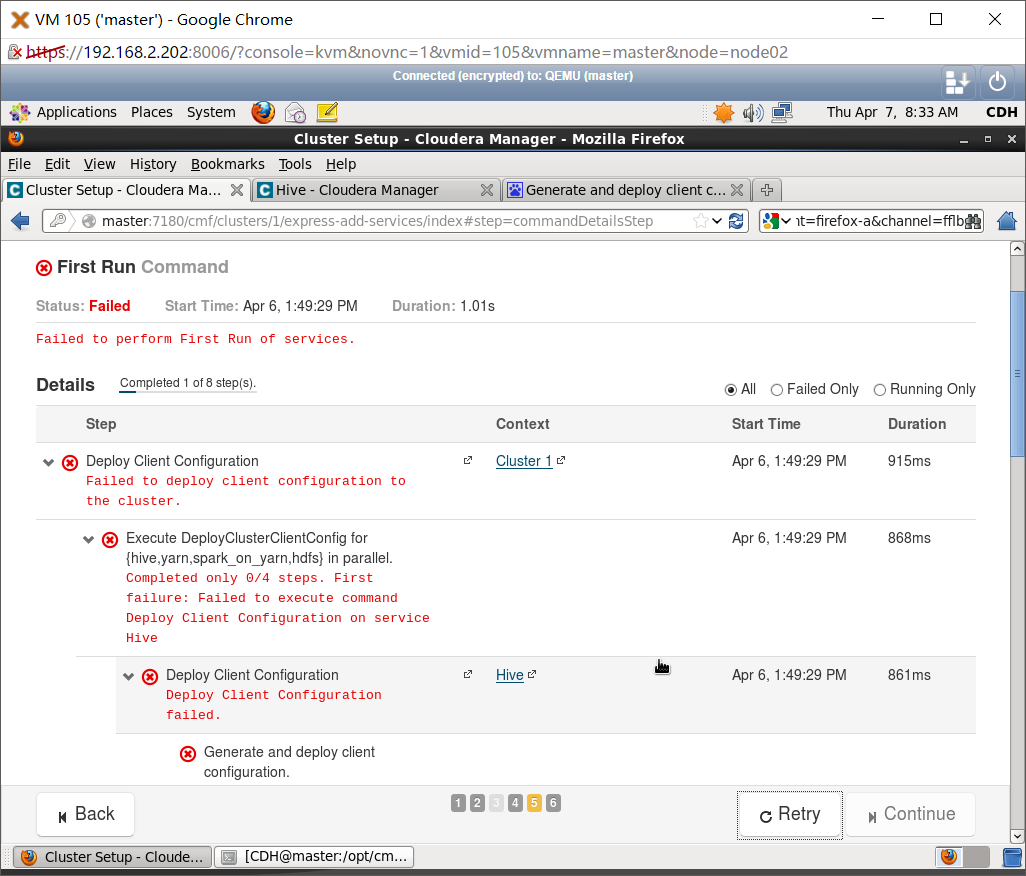Screen dimensions: 1026x876
Task: Go to wizard step 2
Action: tap(477, 803)
